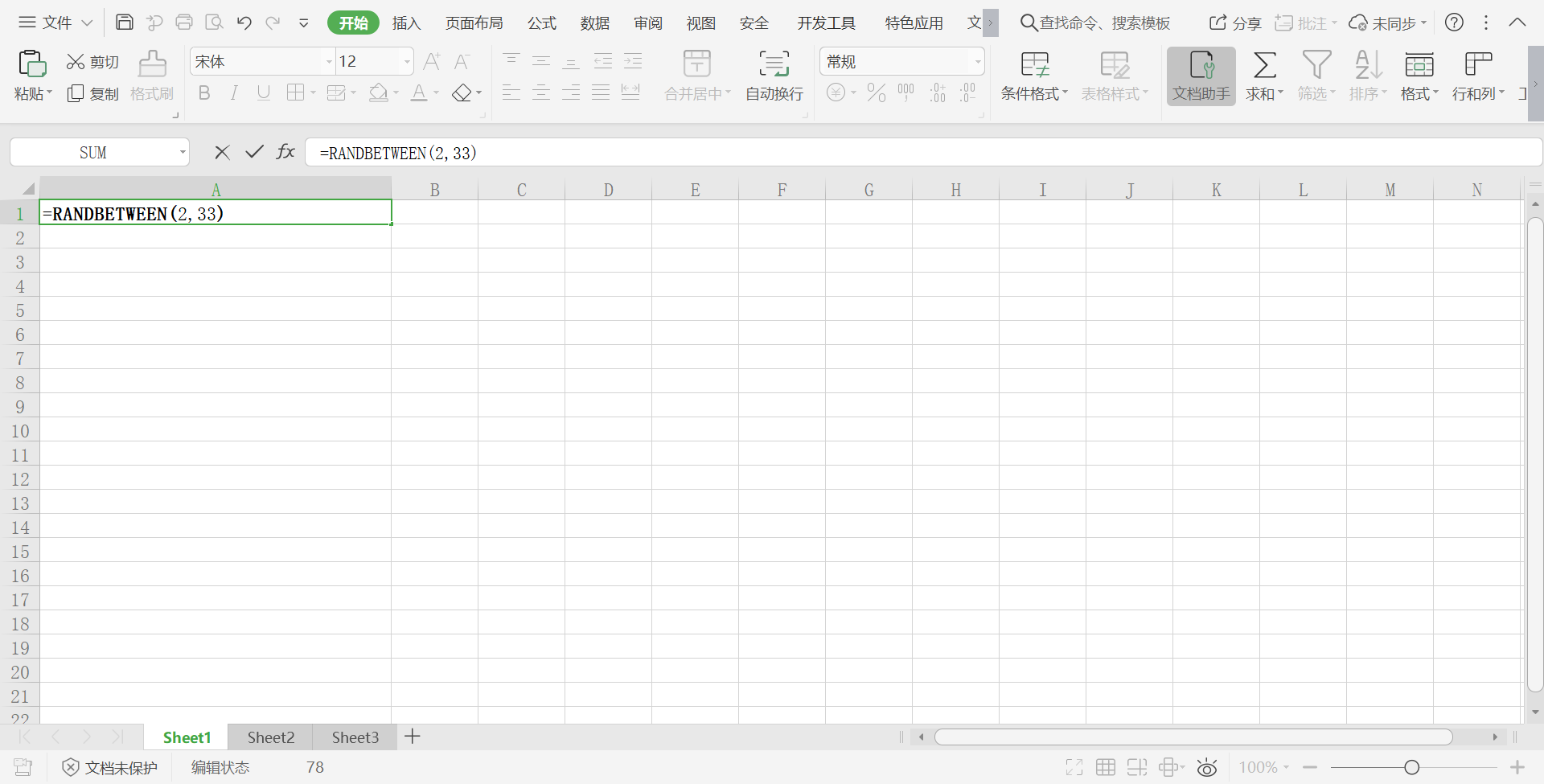This screenshot has width=1544, height=784.
Task: Click the Share button
Action: 1235,23
